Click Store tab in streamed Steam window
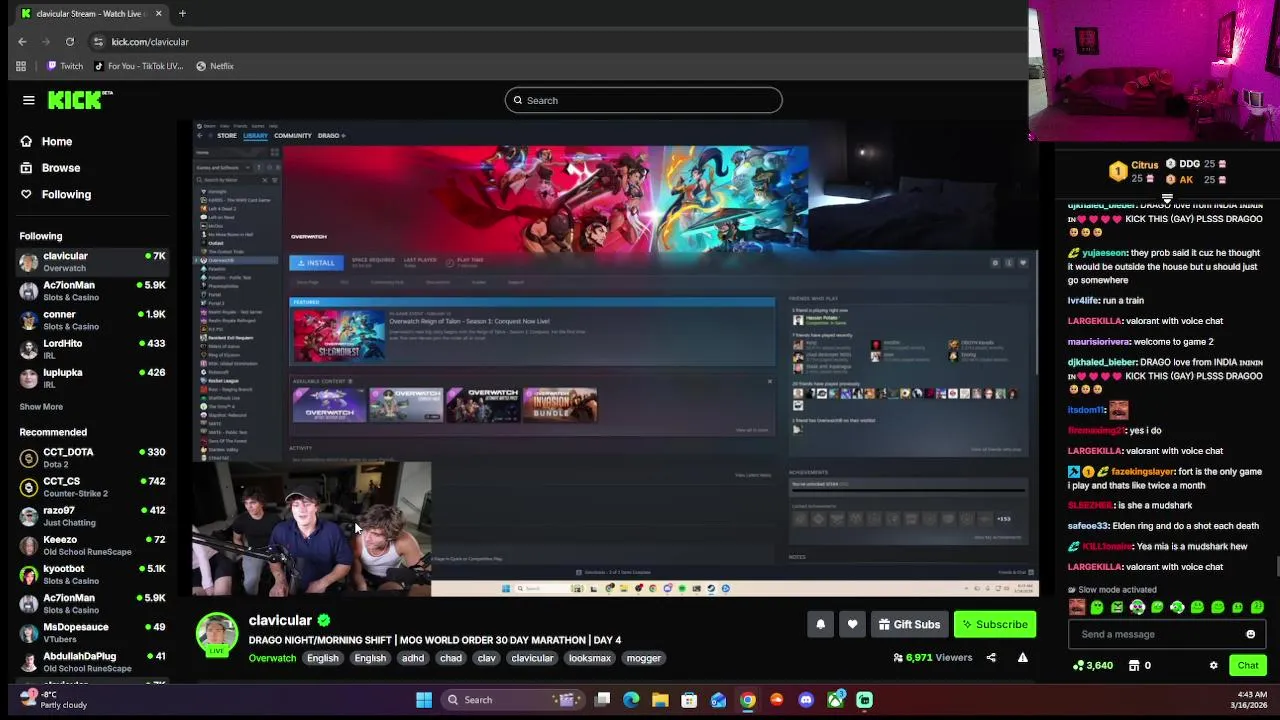The height and width of the screenshot is (720, 1280). click(227, 135)
